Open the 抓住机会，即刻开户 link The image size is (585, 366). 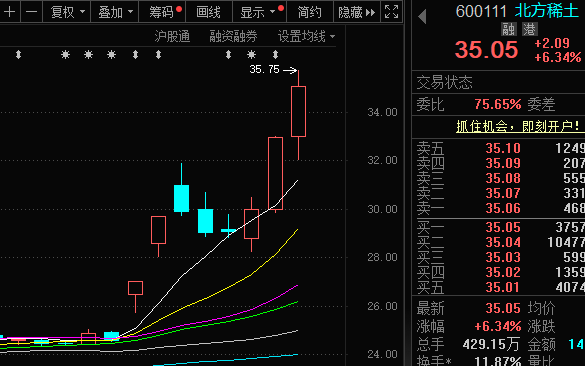[518, 126]
